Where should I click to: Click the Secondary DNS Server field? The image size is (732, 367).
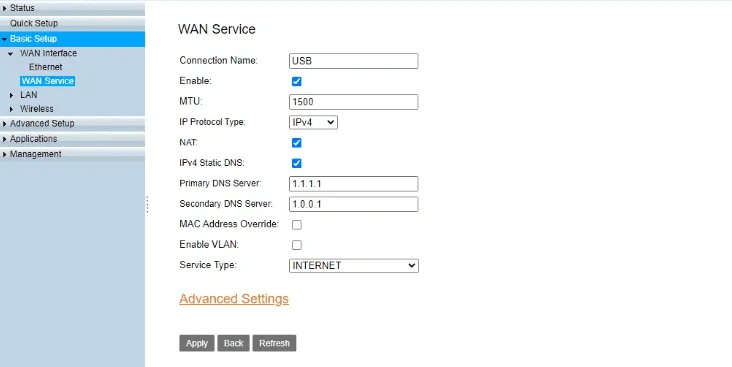[x=353, y=204]
